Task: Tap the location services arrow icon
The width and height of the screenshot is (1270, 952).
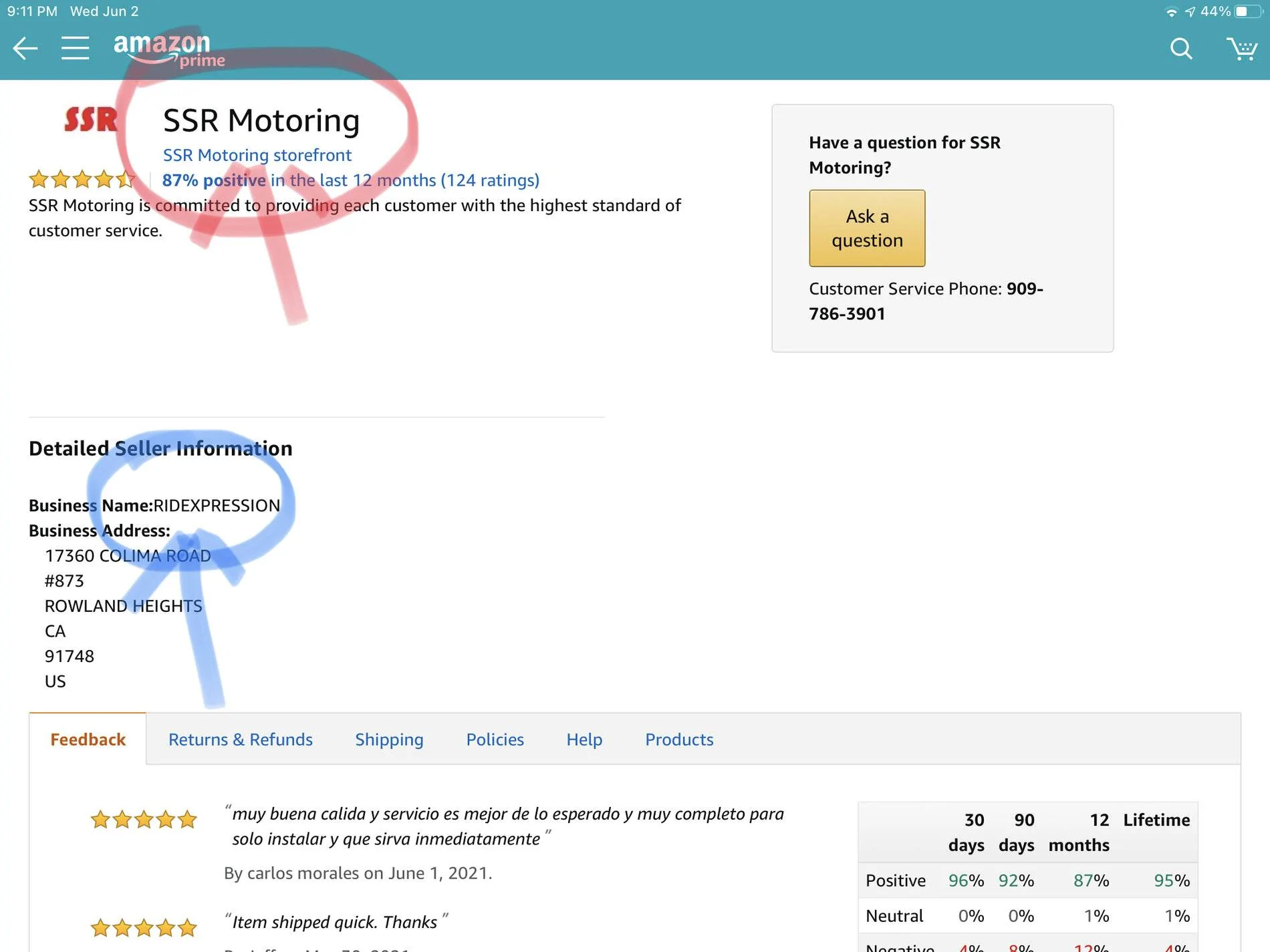Action: click(1190, 12)
